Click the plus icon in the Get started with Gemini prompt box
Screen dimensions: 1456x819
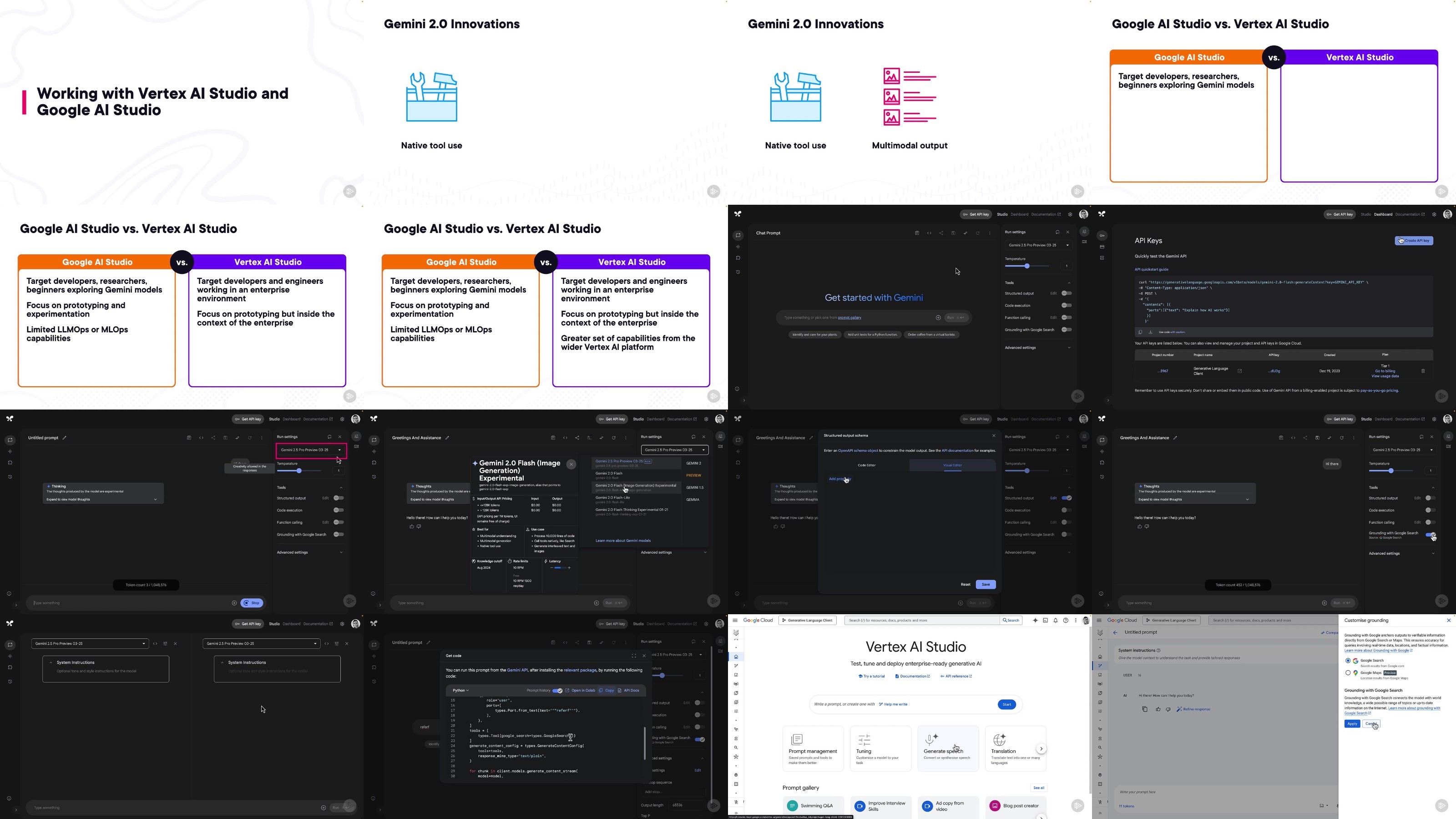tap(938, 318)
